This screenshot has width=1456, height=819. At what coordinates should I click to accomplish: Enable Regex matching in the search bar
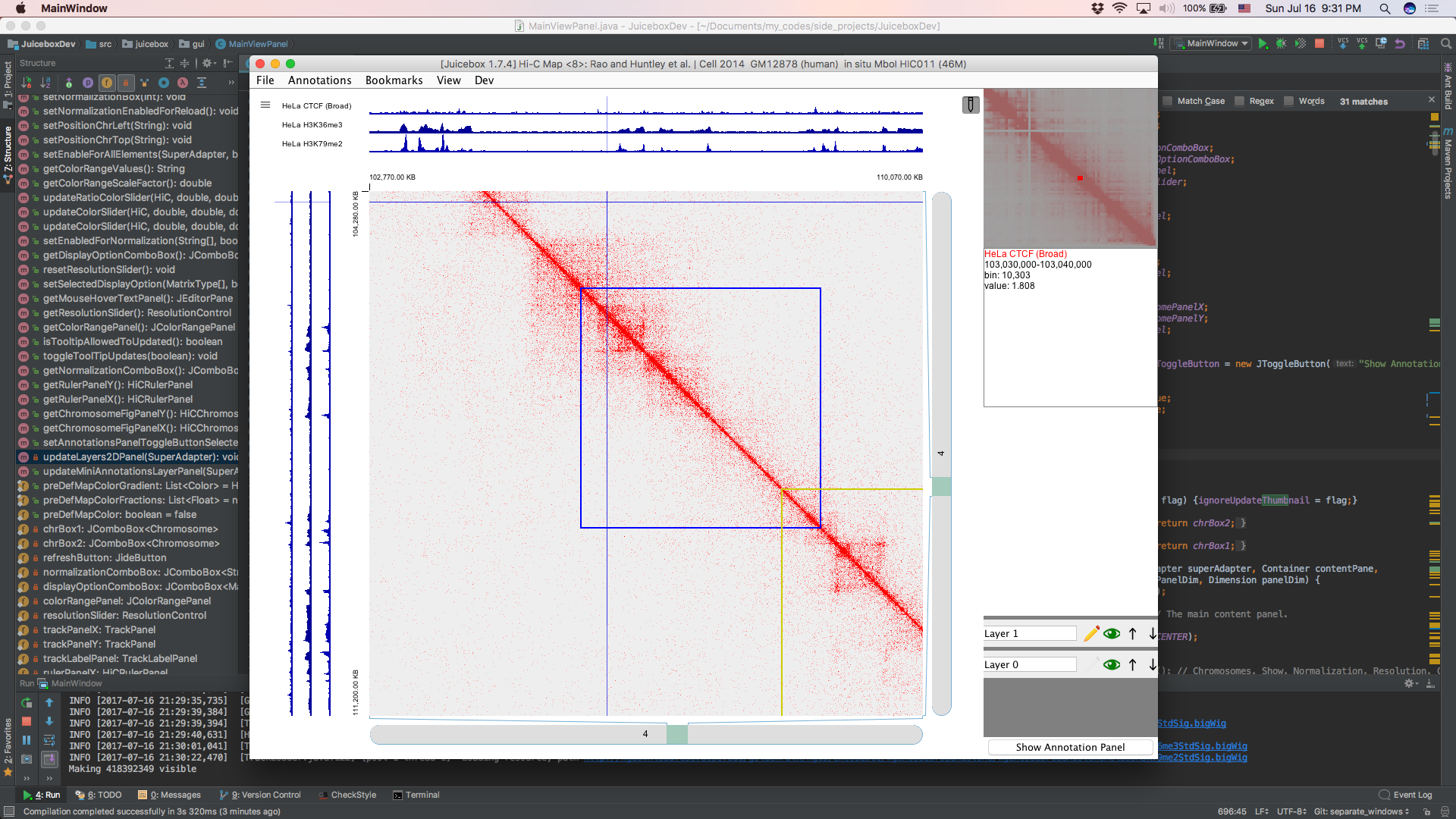(1241, 101)
